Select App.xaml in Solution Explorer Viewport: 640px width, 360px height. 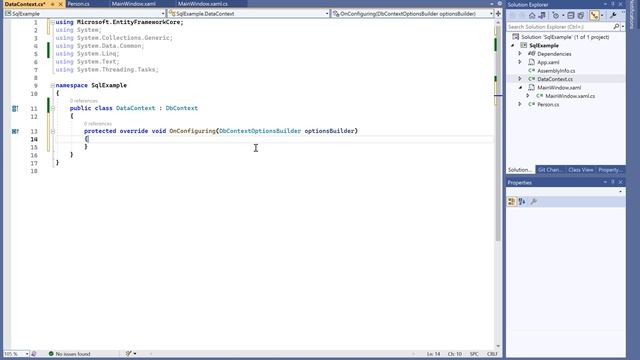(548, 62)
